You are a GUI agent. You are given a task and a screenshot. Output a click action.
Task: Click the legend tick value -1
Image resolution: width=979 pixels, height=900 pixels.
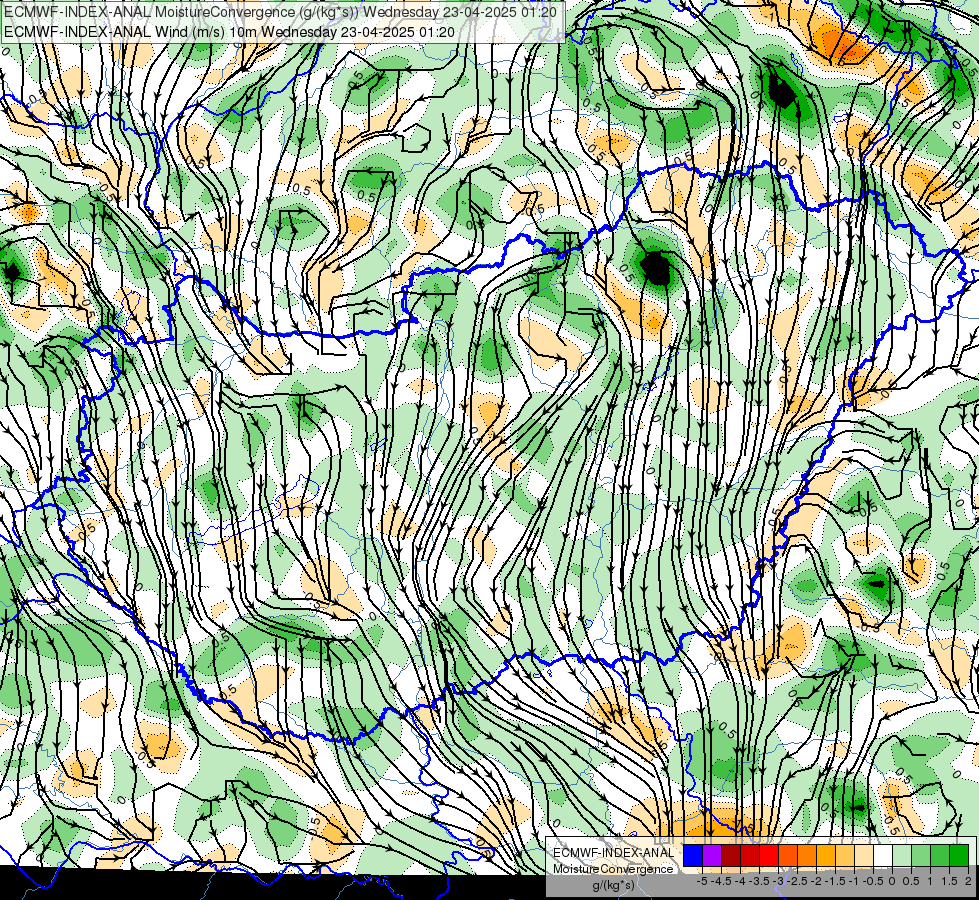click(x=854, y=881)
